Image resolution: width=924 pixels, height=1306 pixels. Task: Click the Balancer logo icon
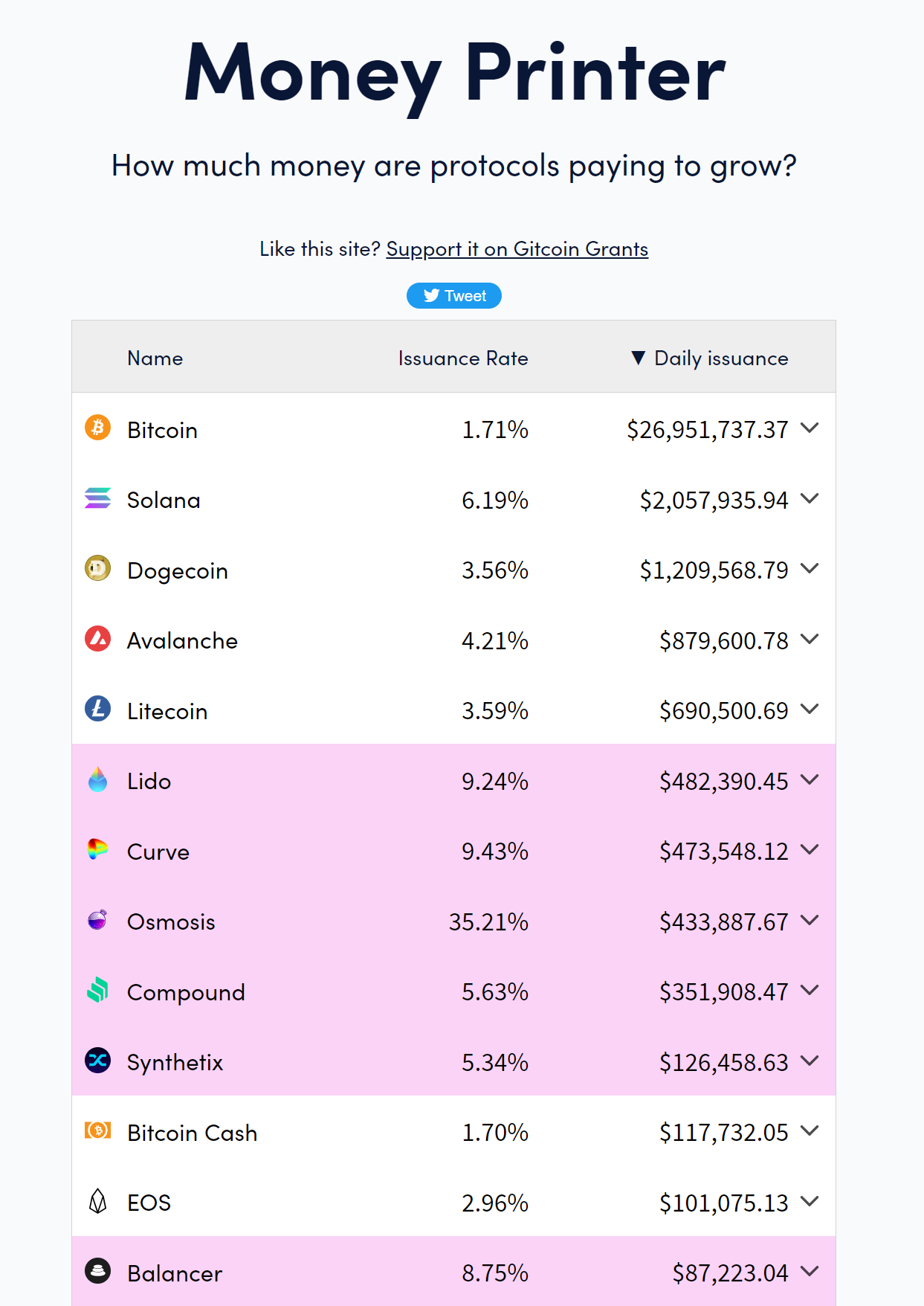point(97,1271)
